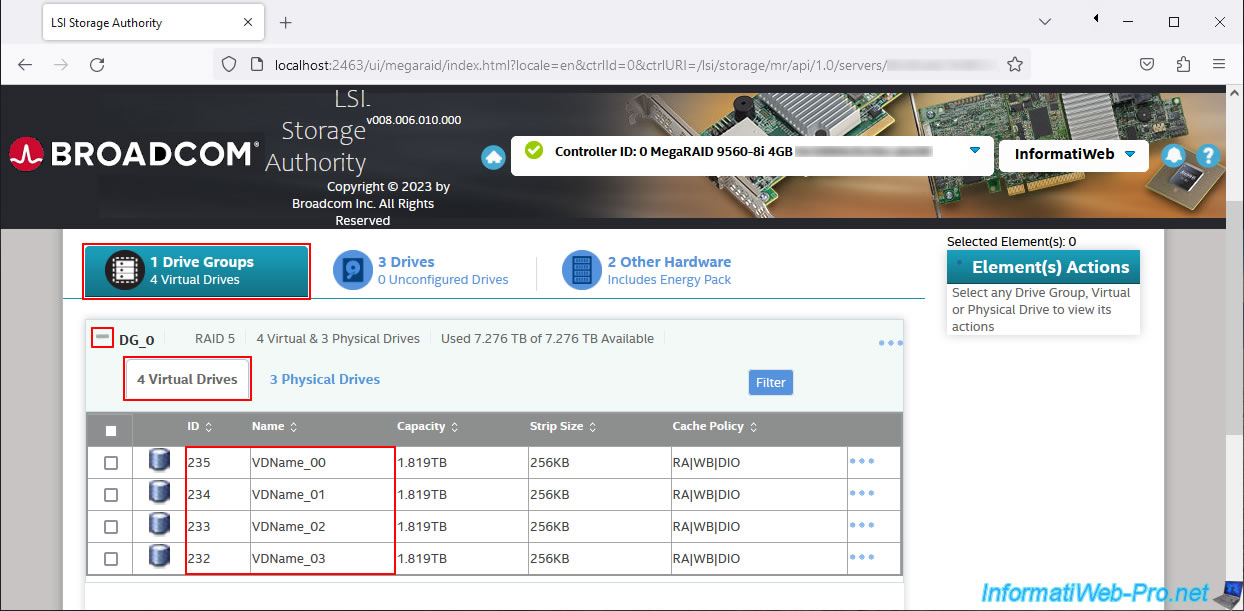Click the Drives disk icon
The width and height of the screenshot is (1244, 611).
point(352,271)
